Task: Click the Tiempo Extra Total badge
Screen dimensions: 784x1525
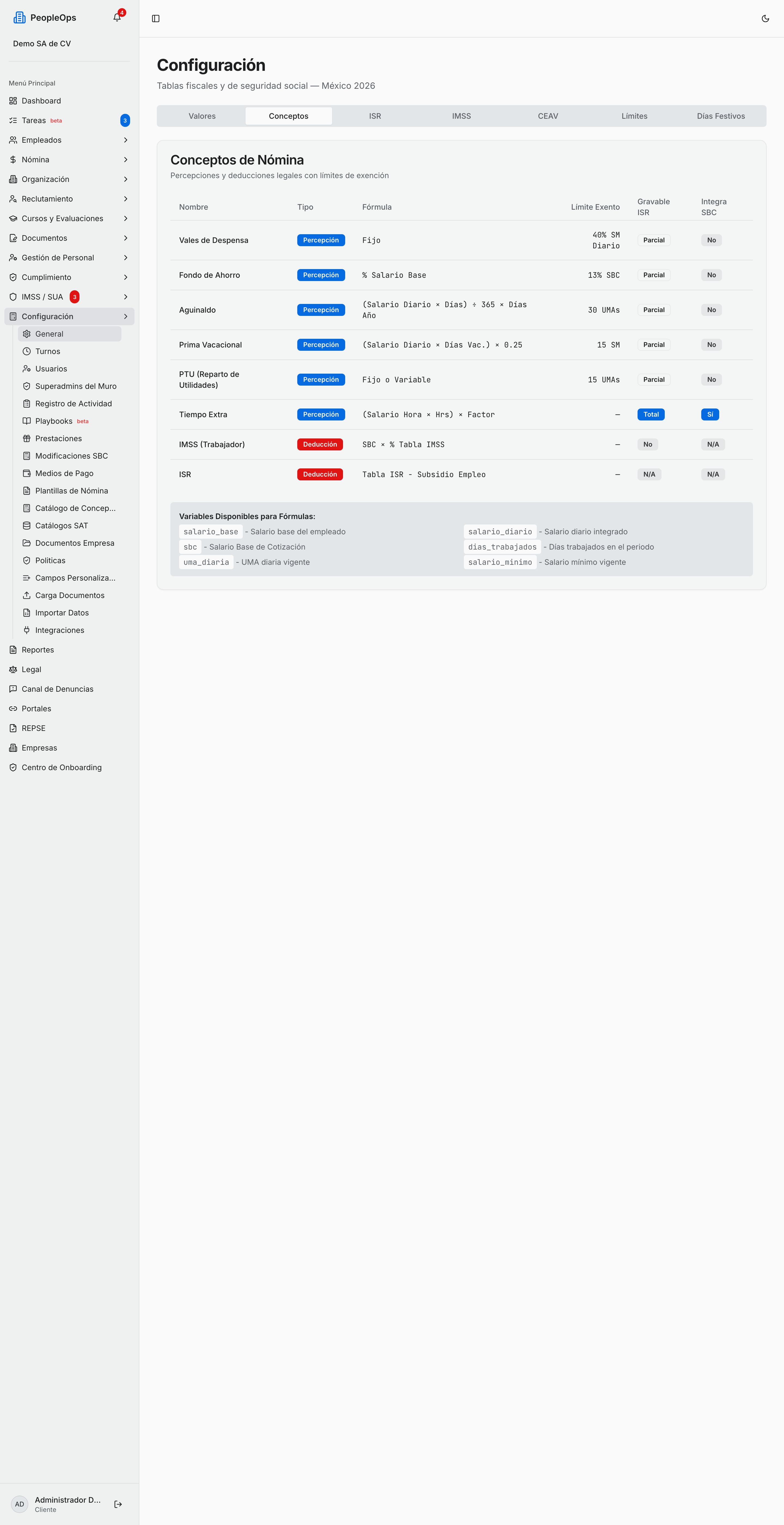Action: click(651, 414)
